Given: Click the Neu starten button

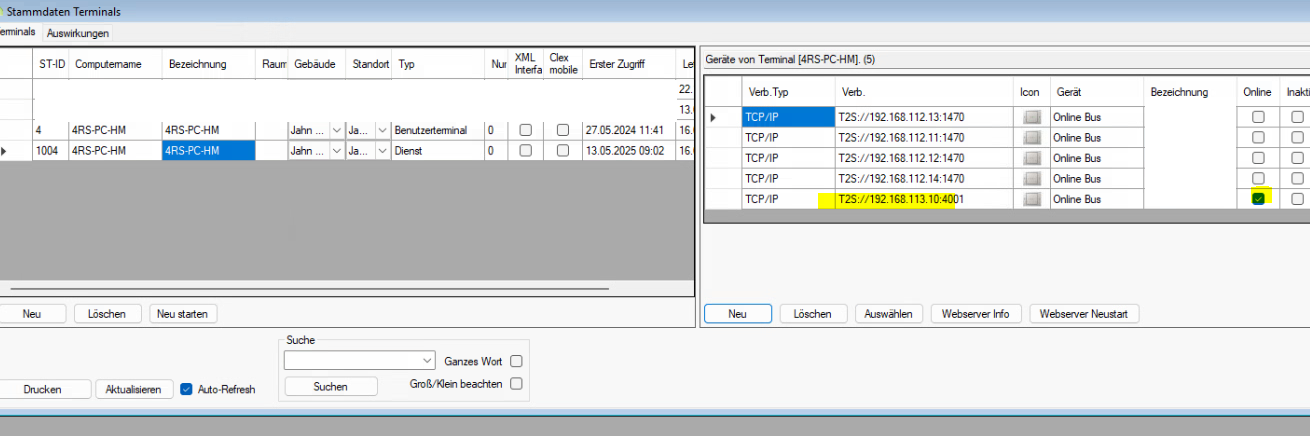Looking at the screenshot, I should (183, 314).
